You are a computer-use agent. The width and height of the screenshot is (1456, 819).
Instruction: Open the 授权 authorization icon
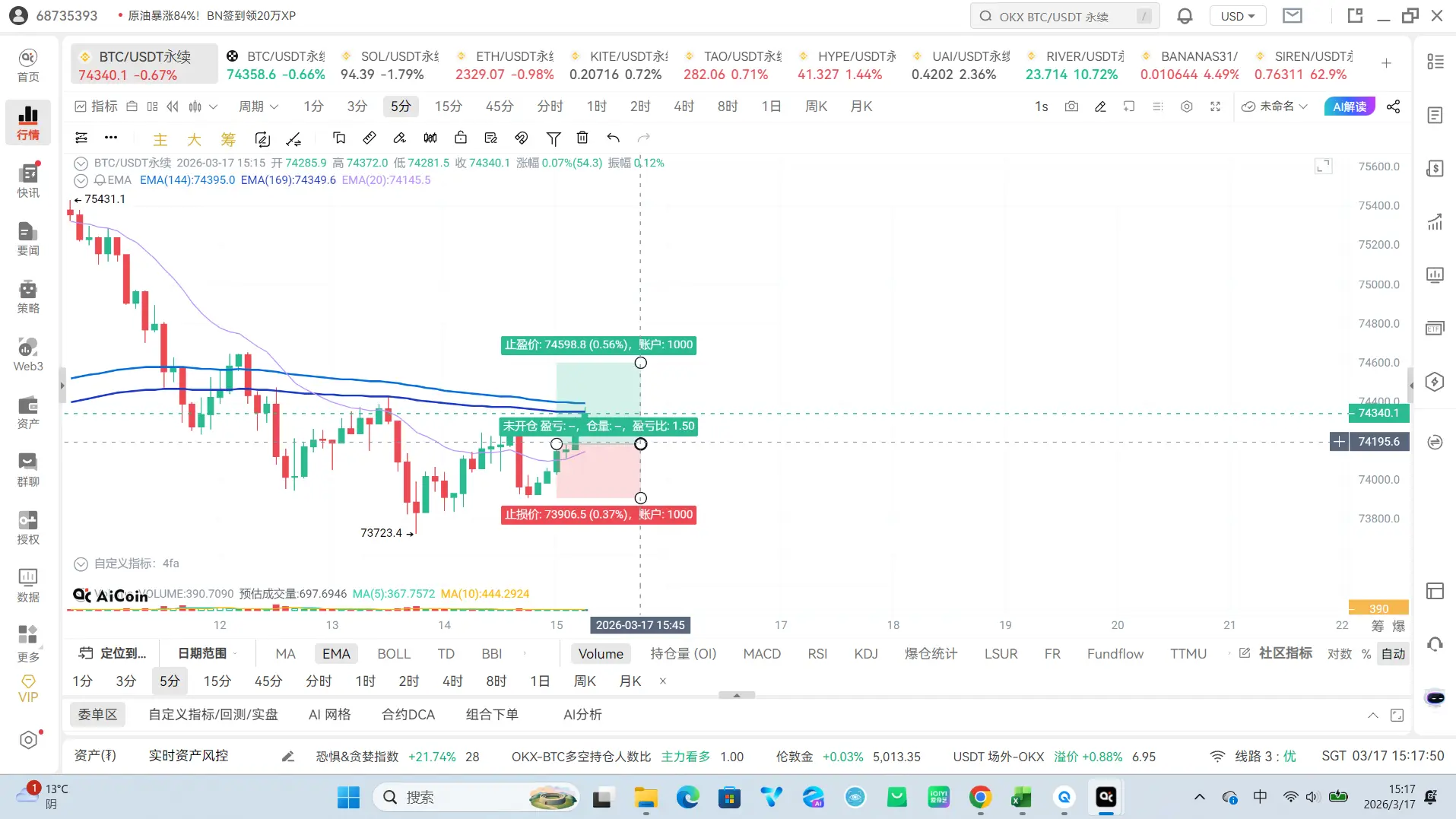(28, 527)
